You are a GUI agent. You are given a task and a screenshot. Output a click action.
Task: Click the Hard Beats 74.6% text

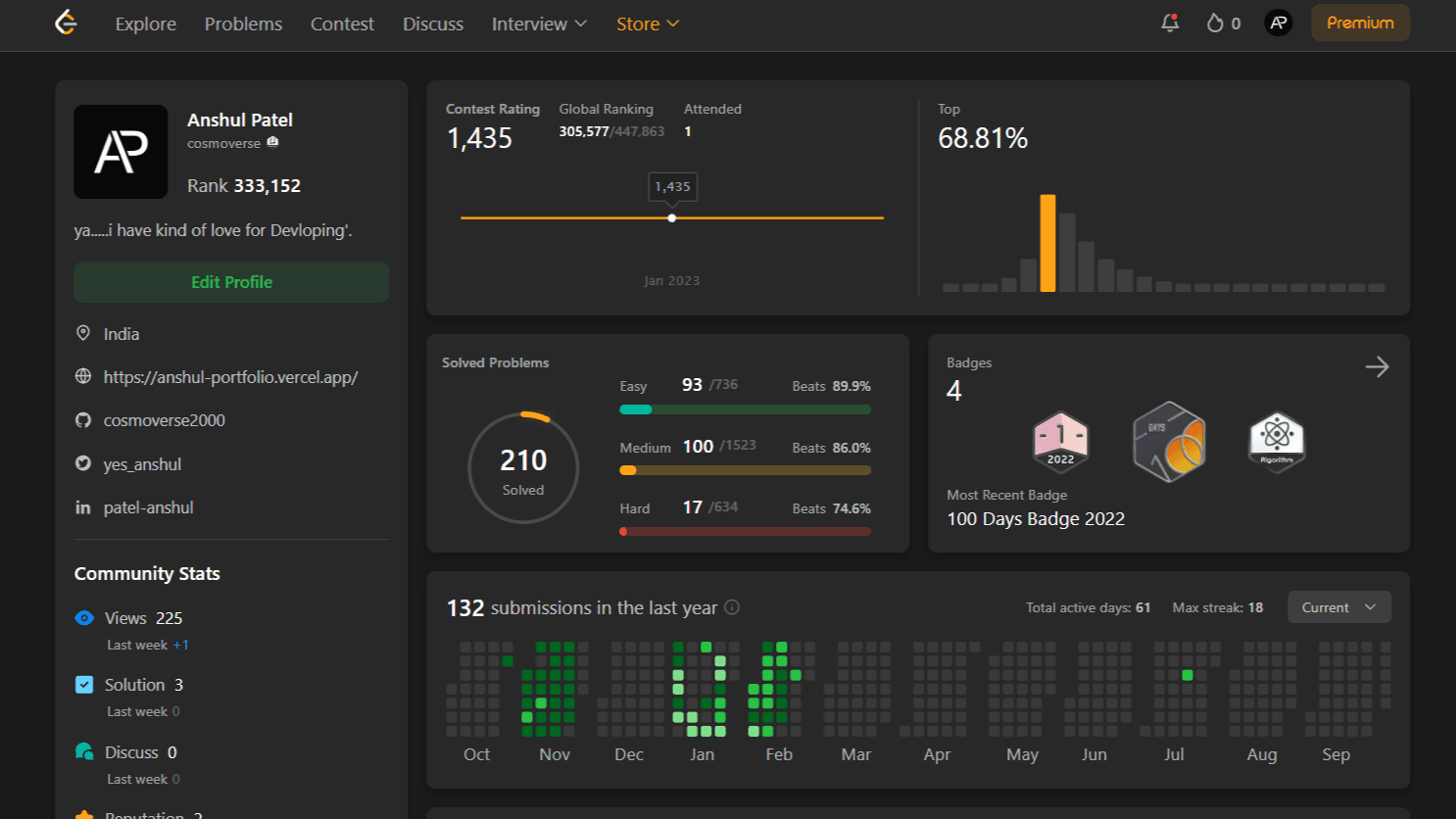[831, 508]
